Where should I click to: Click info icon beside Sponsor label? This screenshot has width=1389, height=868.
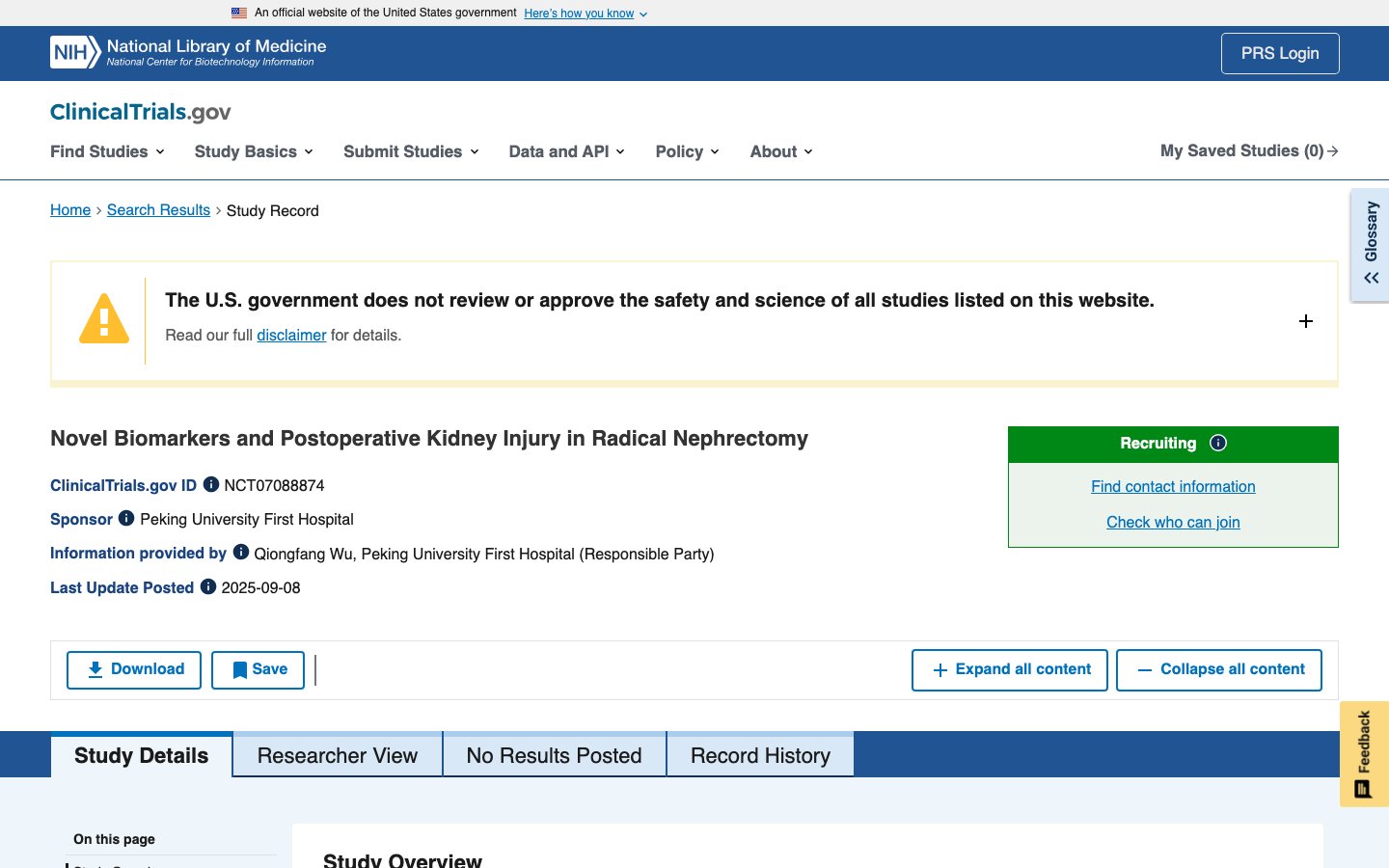pyautogui.click(x=126, y=518)
